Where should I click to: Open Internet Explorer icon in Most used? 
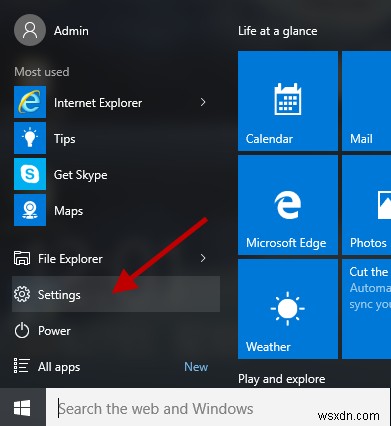click(30, 102)
